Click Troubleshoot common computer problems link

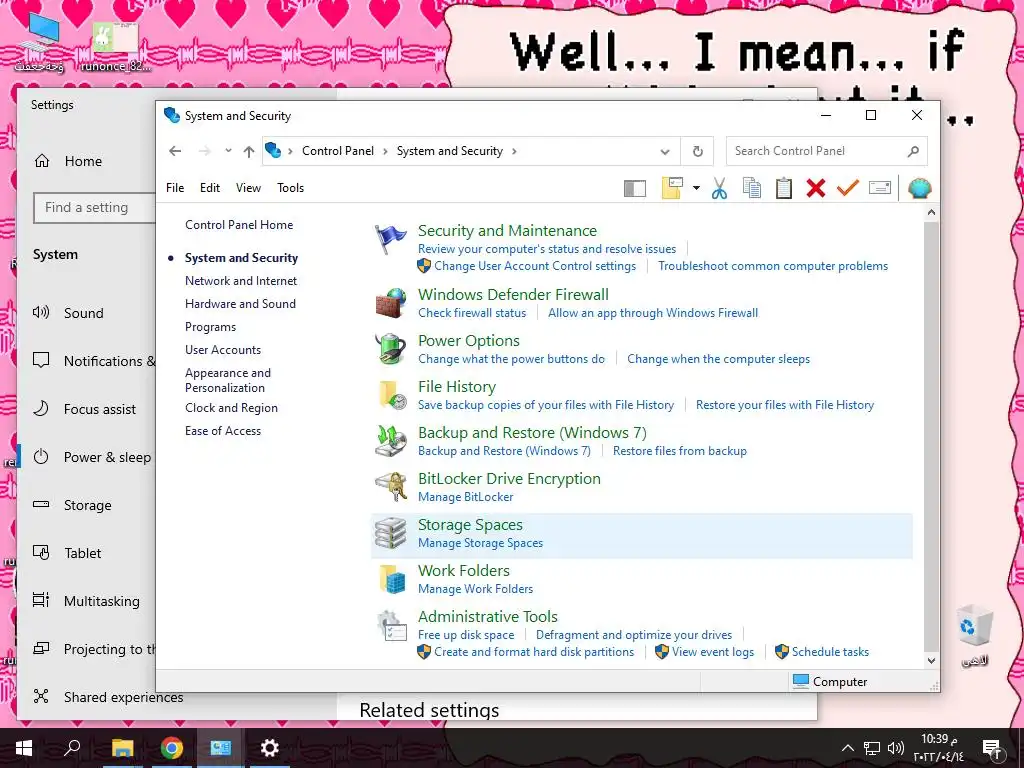(x=773, y=266)
